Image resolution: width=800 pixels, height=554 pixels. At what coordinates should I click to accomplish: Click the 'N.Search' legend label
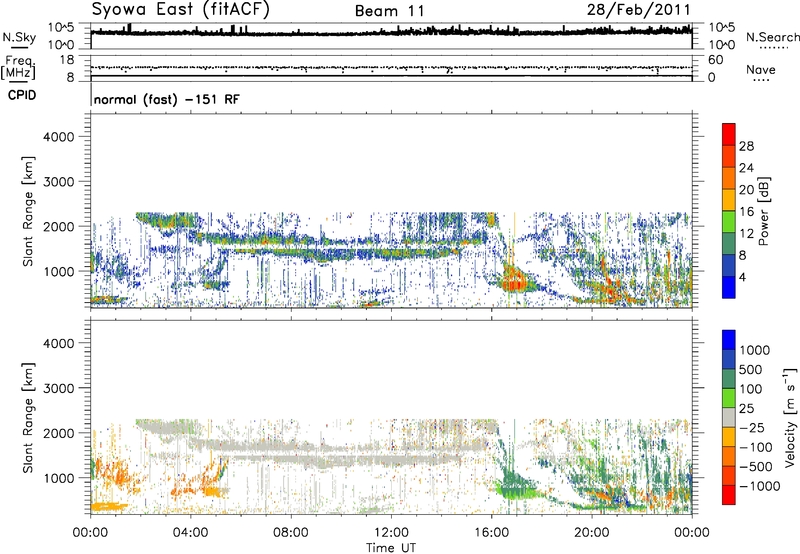[772, 37]
